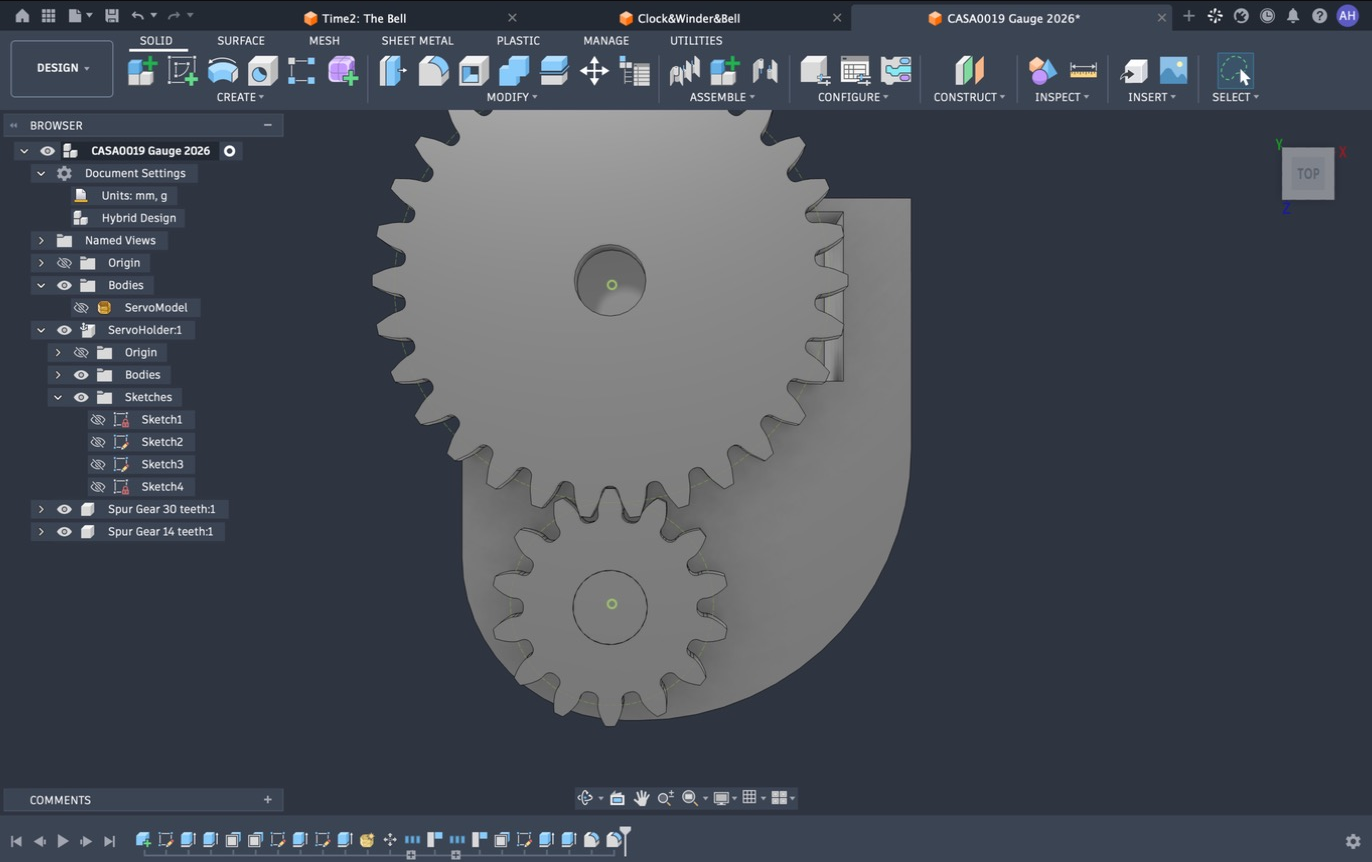This screenshot has width=1372, height=862.
Task: Activate the Shell tool icon
Action: (473, 70)
